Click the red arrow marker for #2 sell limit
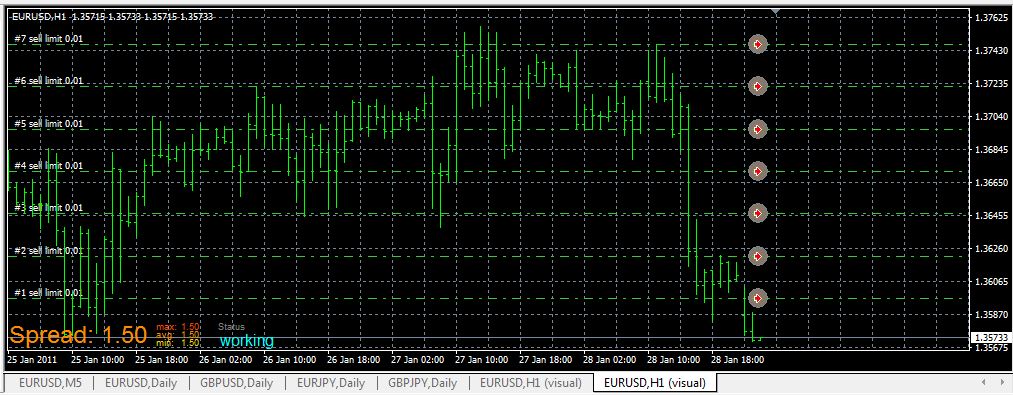The height and width of the screenshot is (395, 1013). pyautogui.click(x=758, y=256)
